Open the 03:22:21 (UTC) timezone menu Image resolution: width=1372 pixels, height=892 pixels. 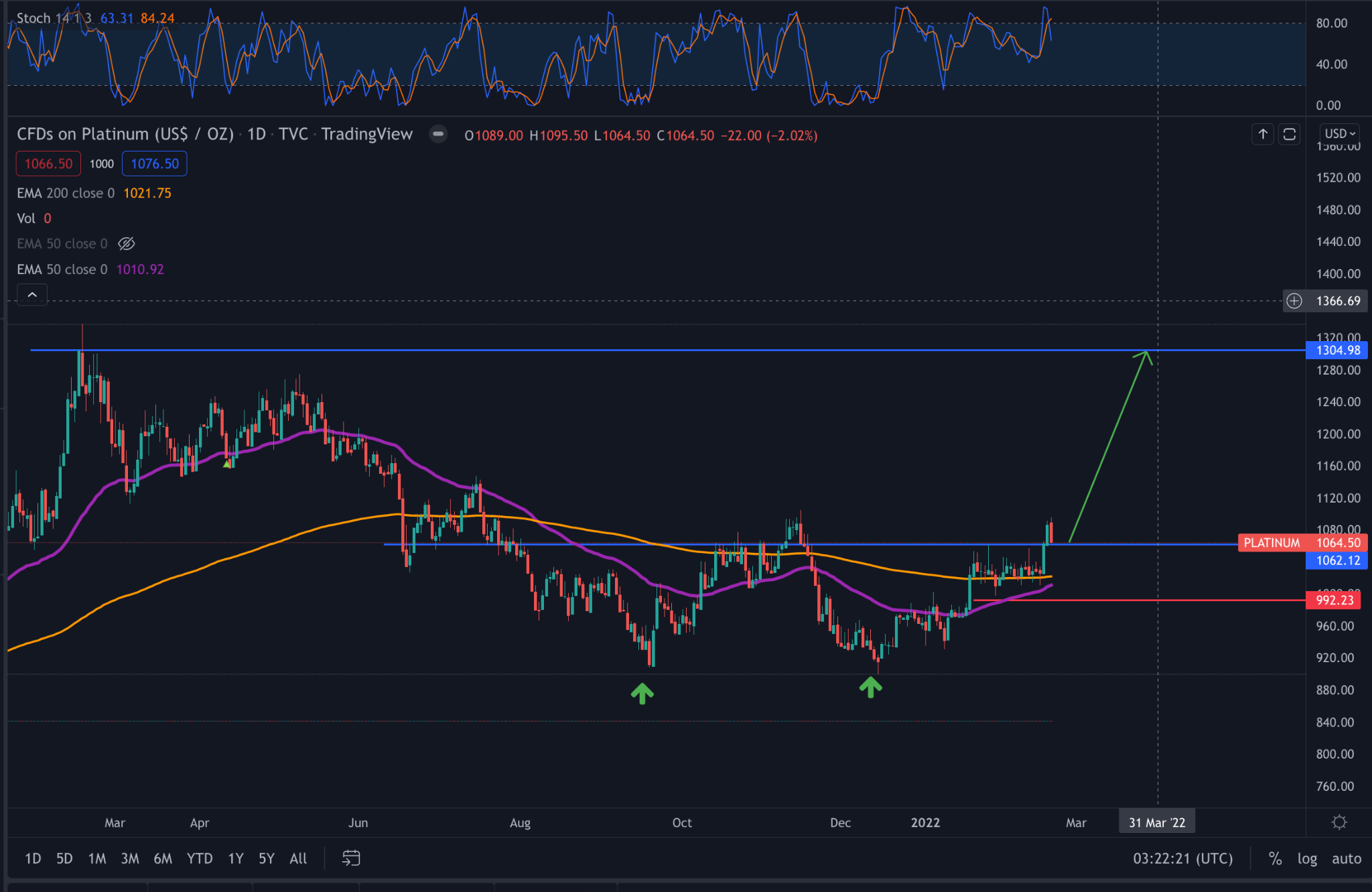tap(1182, 858)
